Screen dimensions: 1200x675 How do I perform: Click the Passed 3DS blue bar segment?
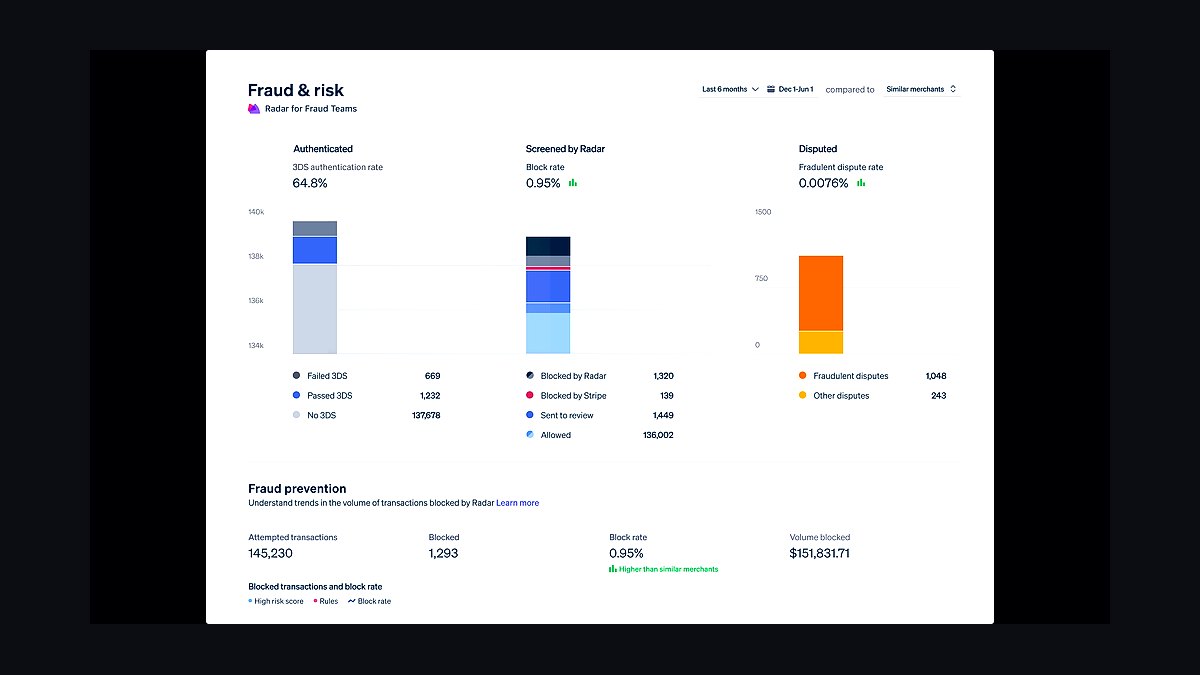pyautogui.click(x=315, y=250)
